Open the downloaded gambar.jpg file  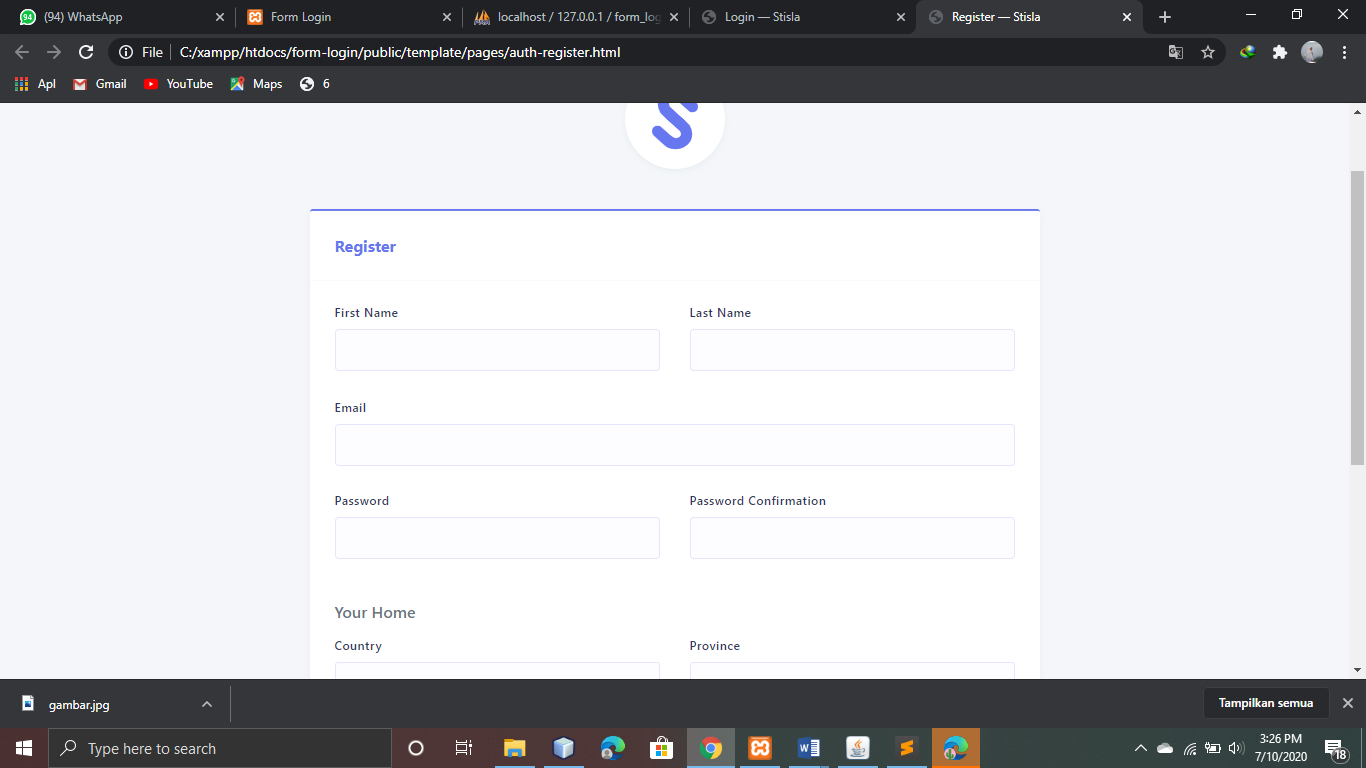(79, 704)
